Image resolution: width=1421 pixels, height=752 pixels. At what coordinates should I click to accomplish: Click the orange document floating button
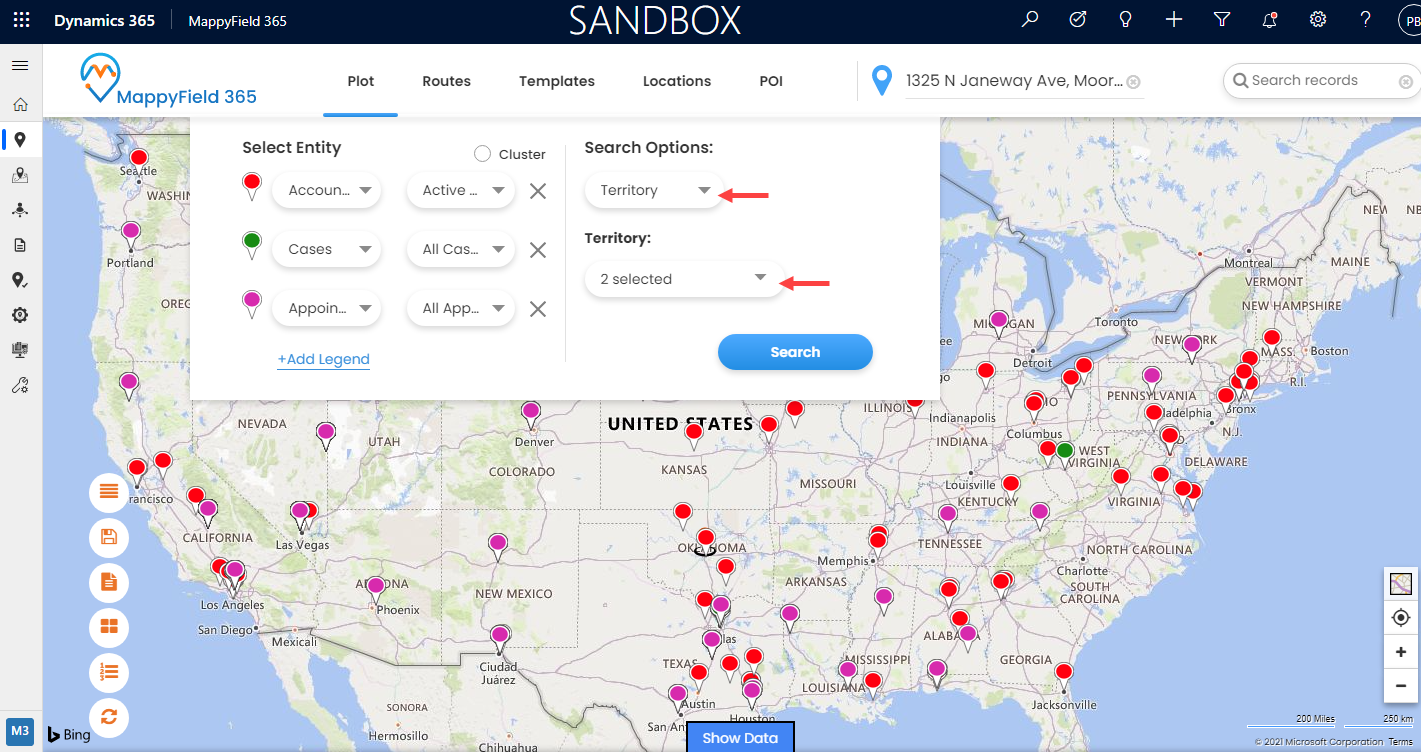pos(109,582)
